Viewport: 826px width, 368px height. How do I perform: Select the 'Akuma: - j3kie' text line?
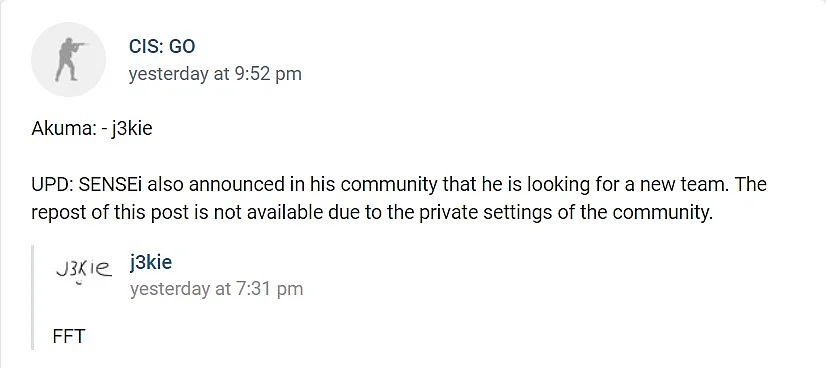point(92,129)
